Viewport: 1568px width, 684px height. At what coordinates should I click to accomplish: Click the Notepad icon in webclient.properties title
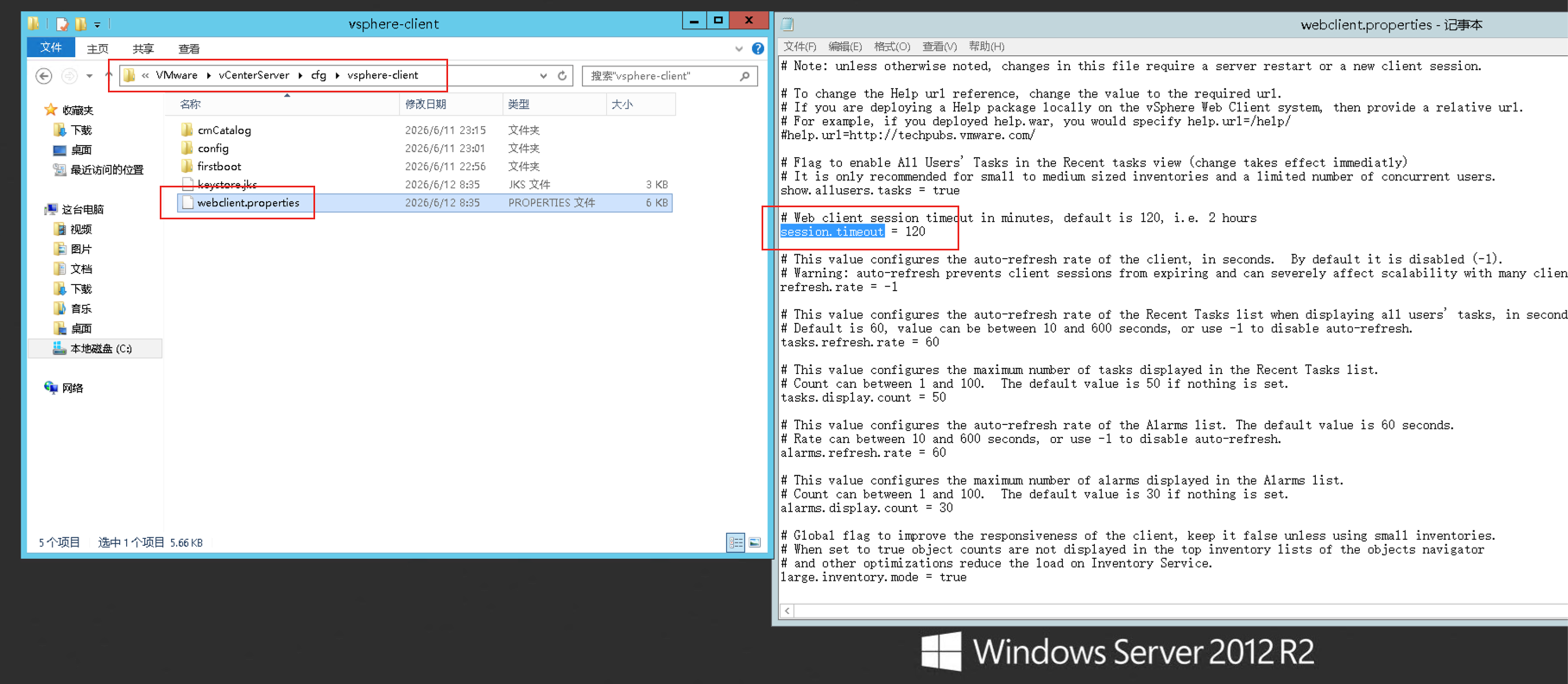[x=787, y=25]
